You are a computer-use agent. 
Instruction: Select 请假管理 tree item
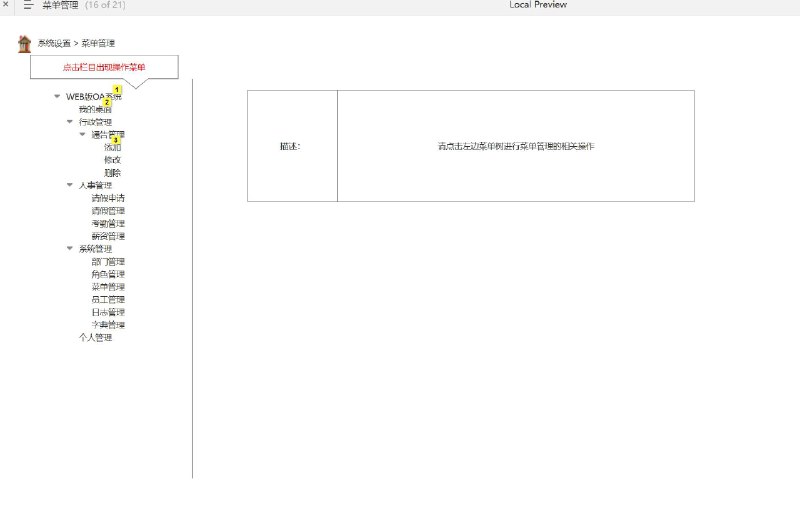(x=108, y=211)
